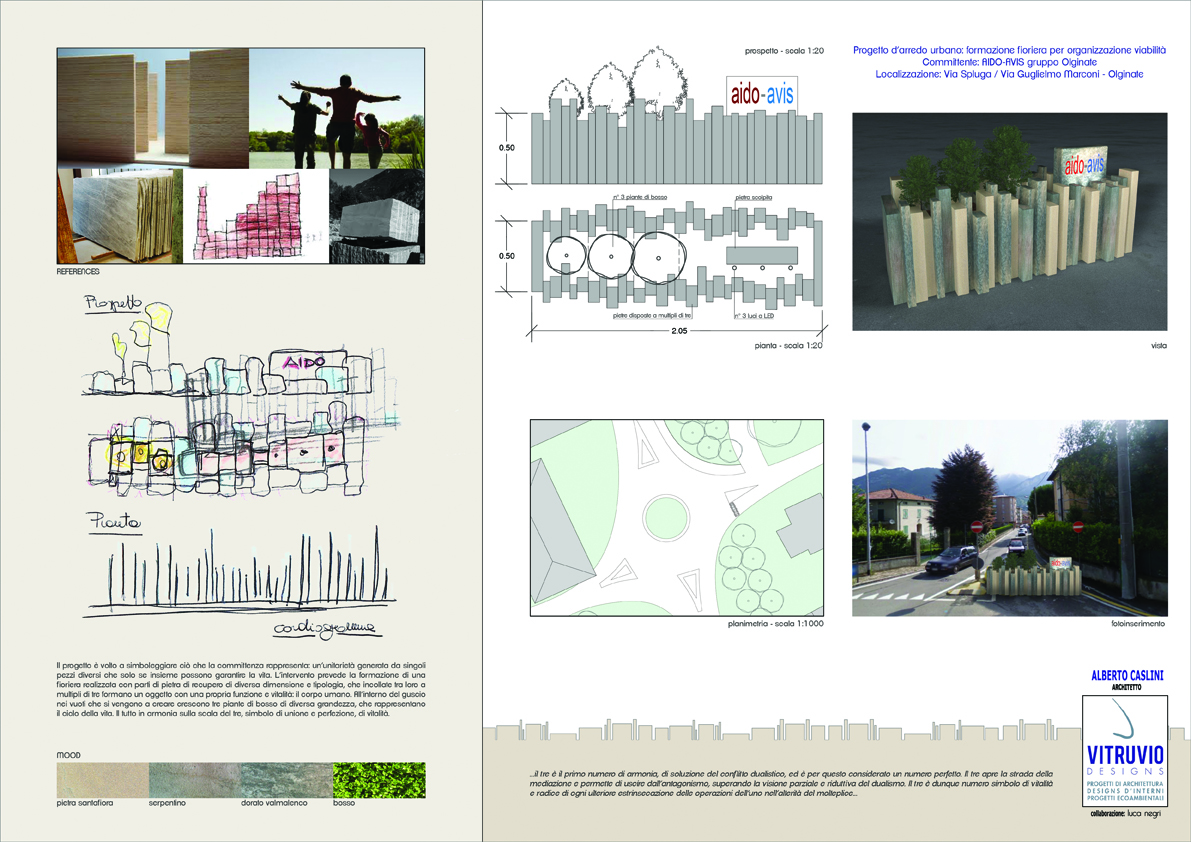Click the "n° 3 luci a LED" annotation

click(754, 315)
